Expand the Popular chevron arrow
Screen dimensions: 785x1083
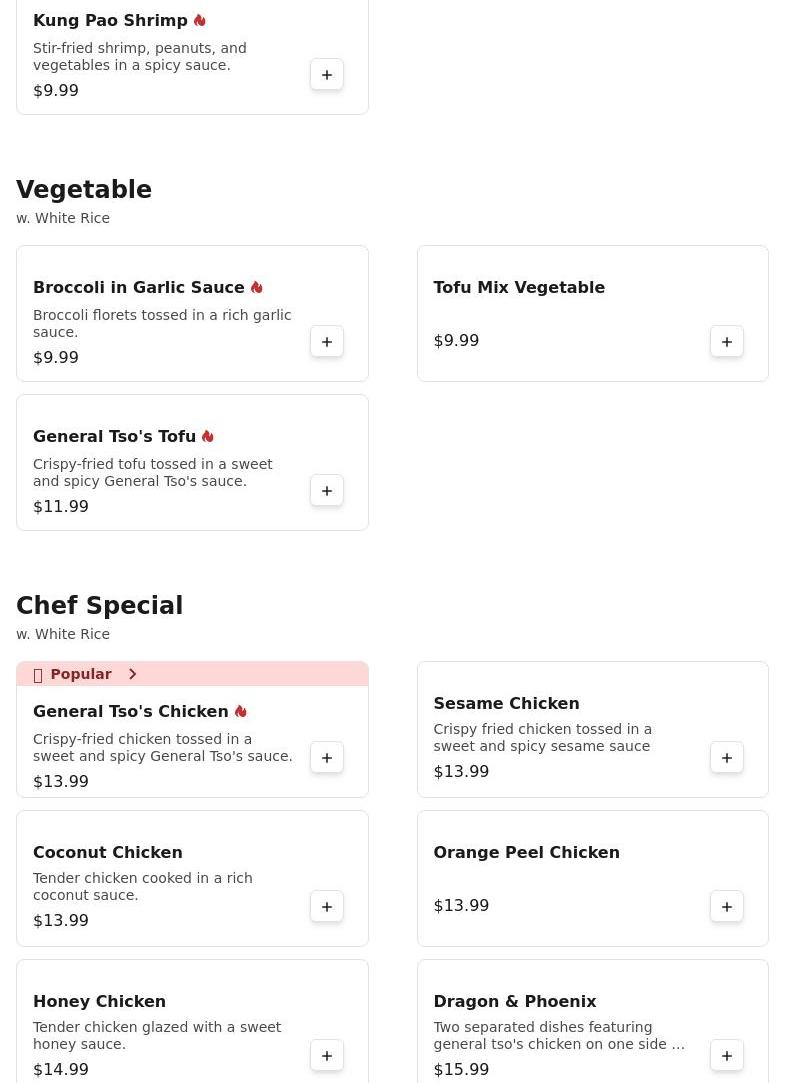tap(133, 674)
